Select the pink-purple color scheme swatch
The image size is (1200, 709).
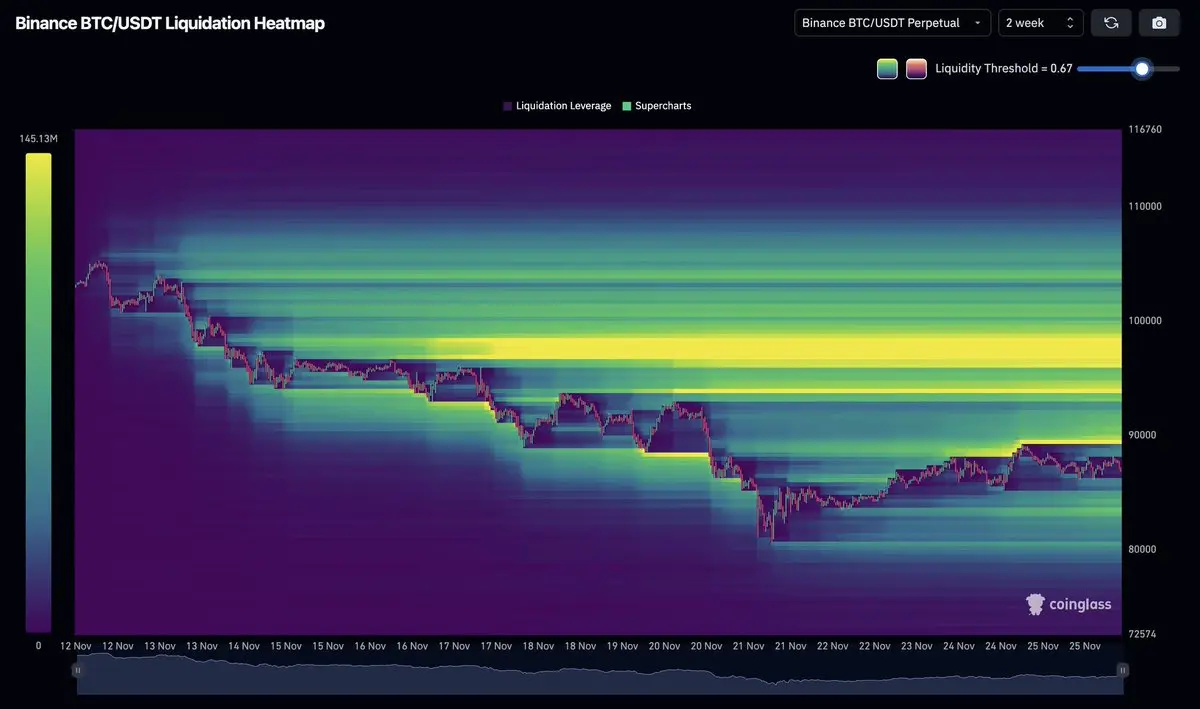916,69
